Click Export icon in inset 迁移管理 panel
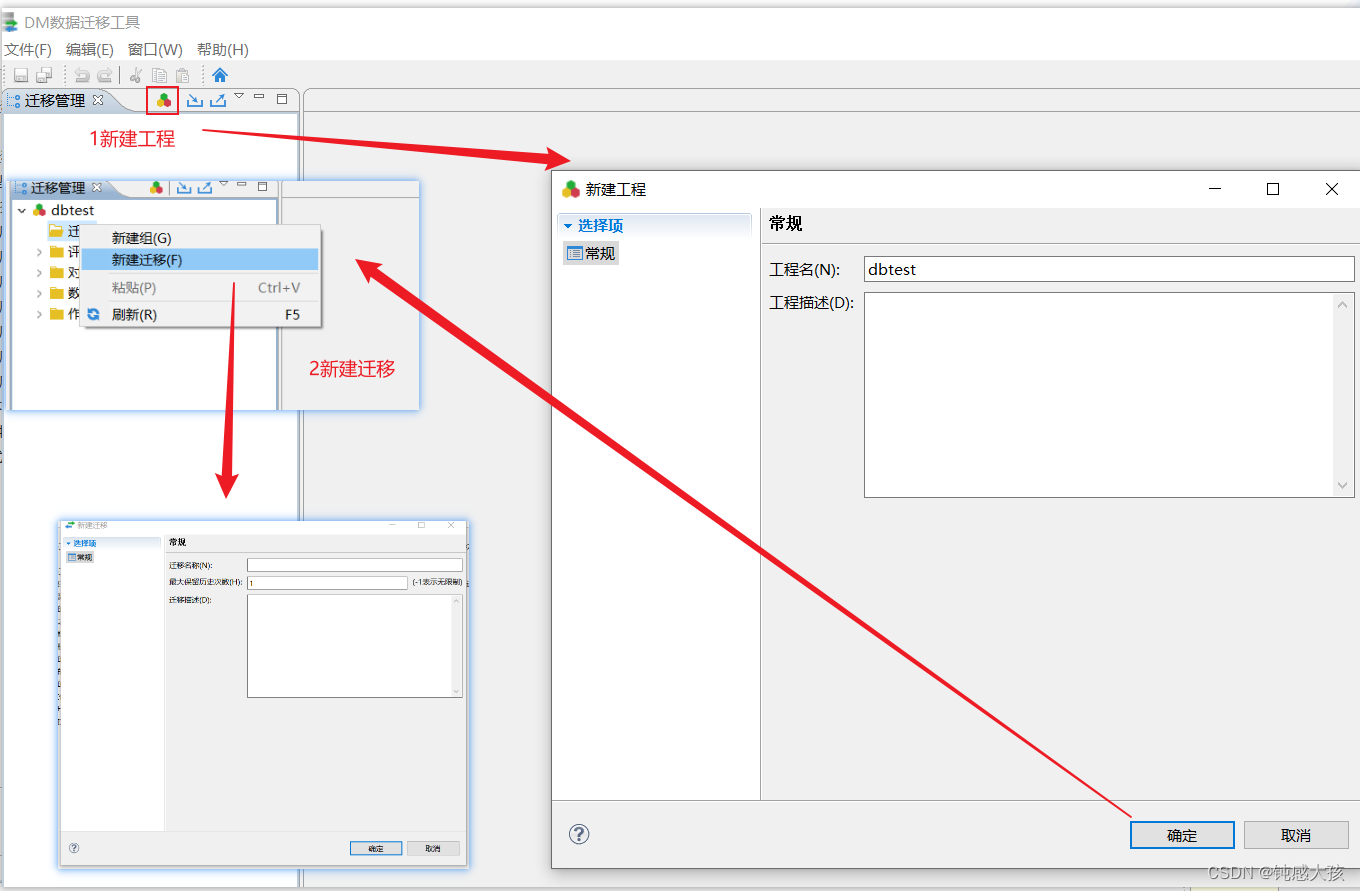 205,187
